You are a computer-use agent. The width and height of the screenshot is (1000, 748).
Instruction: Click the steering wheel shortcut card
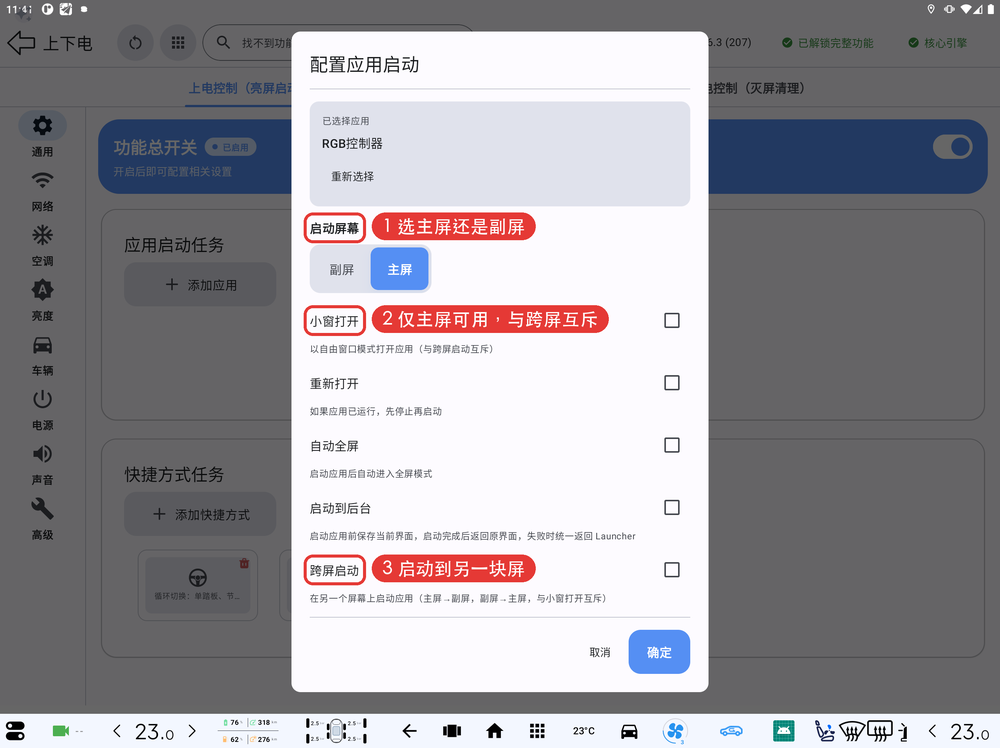click(198, 585)
